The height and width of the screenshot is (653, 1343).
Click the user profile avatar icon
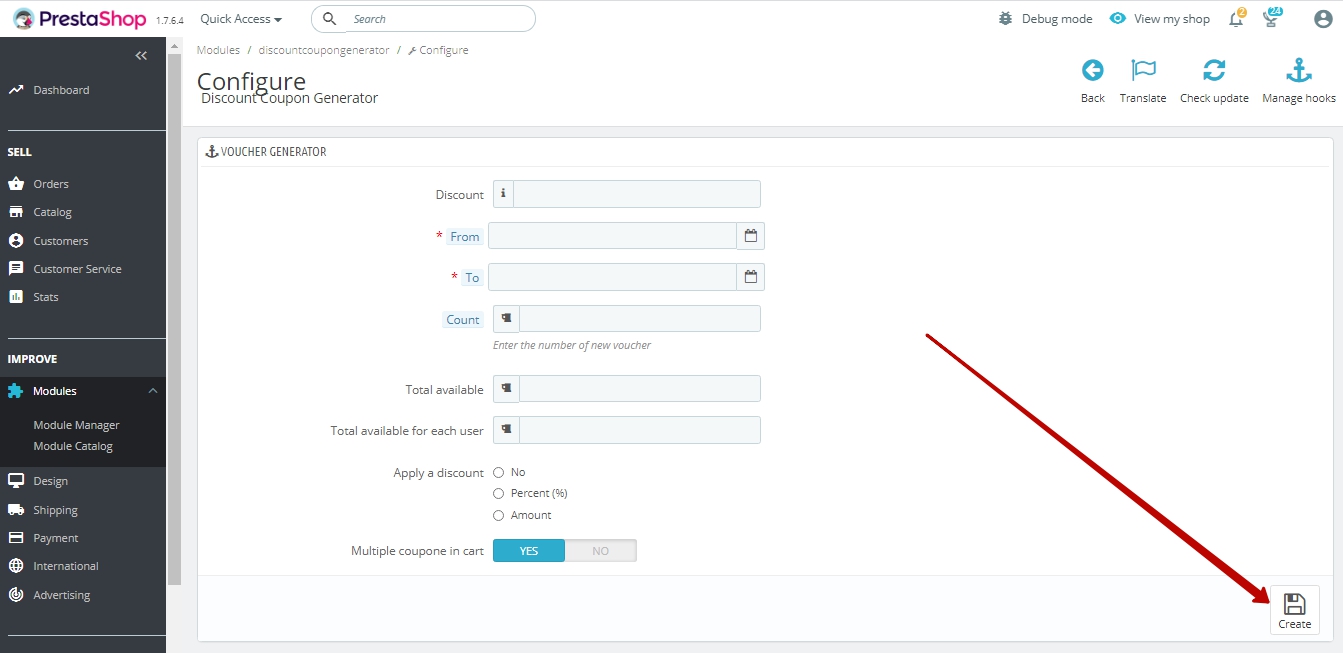1323,19
